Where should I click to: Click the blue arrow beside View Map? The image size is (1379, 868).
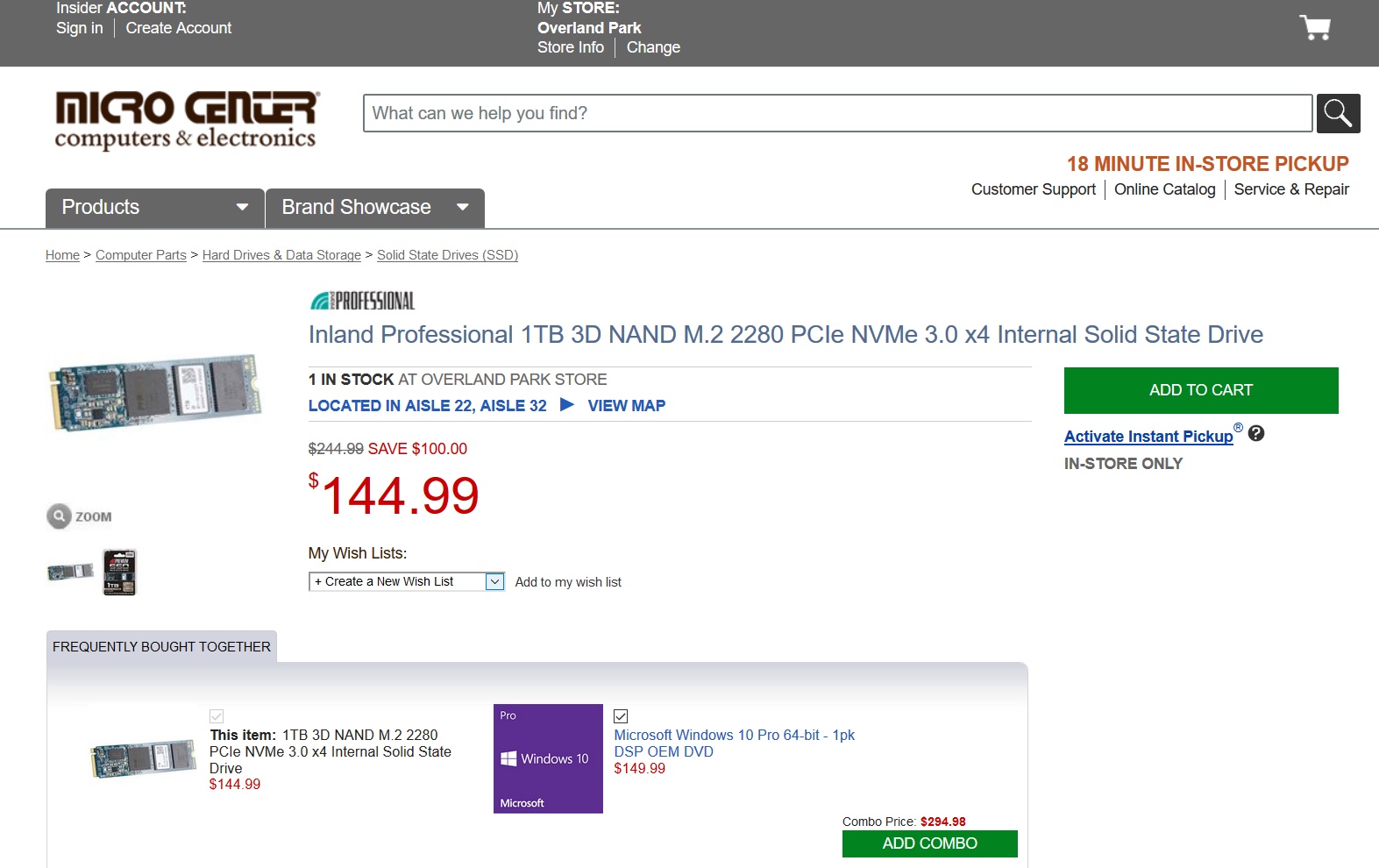(567, 405)
